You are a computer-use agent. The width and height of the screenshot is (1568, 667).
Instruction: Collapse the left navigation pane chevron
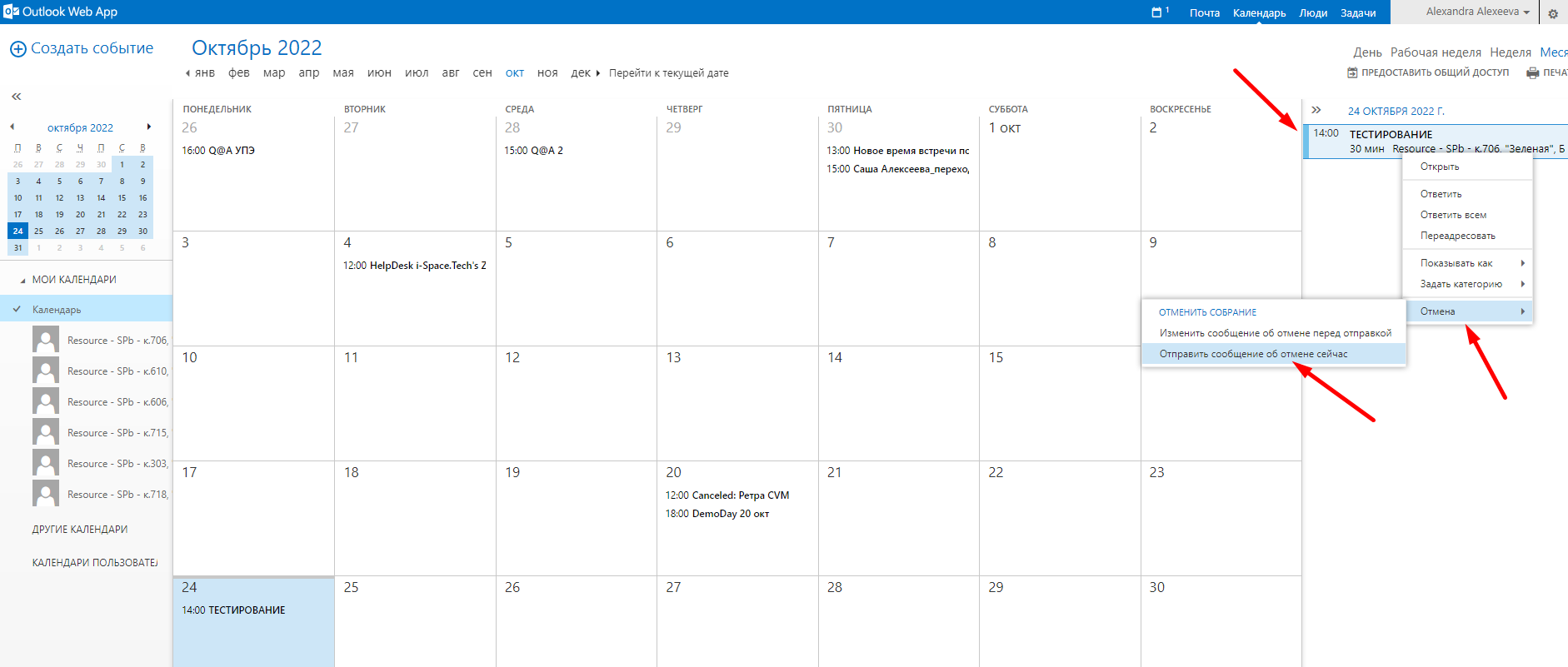tap(16, 97)
